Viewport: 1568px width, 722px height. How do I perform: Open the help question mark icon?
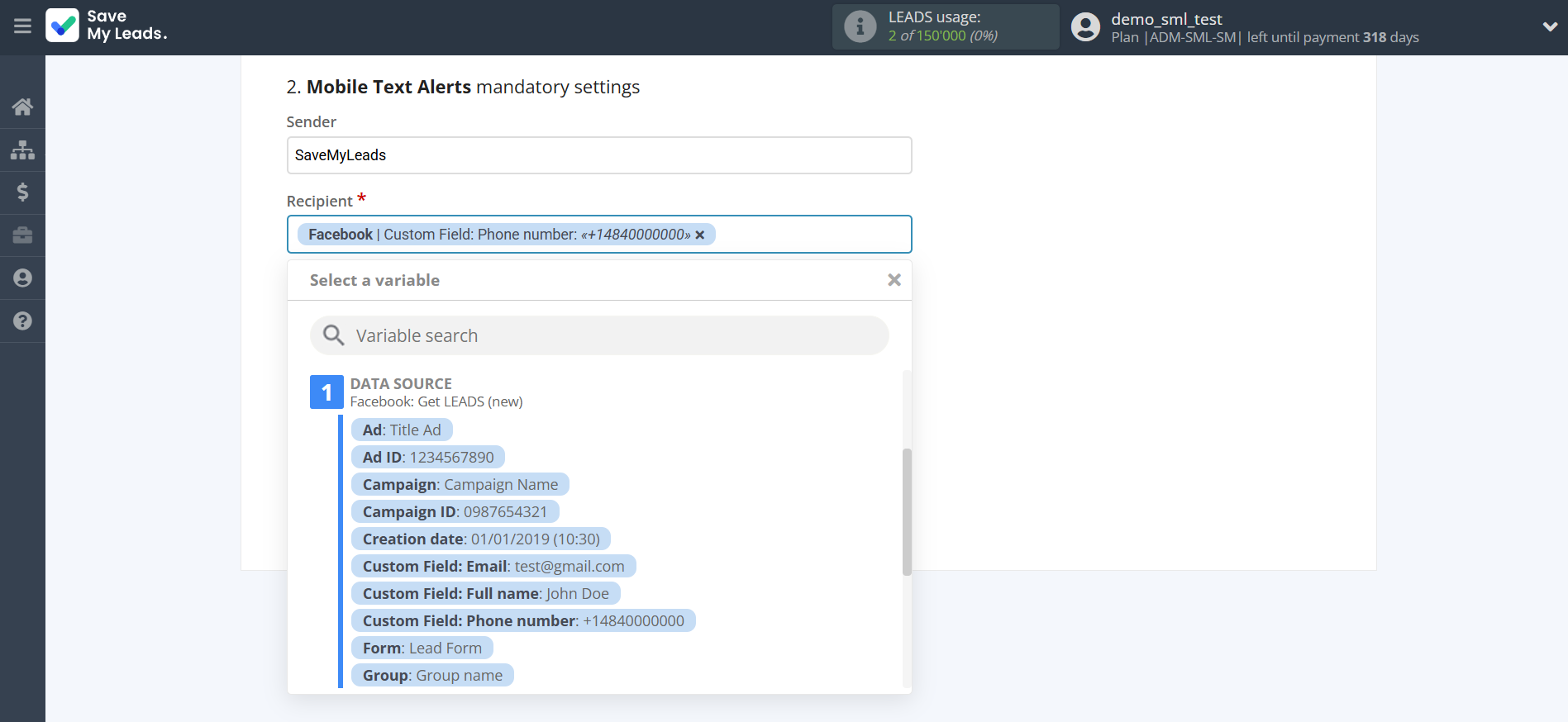tap(22, 321)
